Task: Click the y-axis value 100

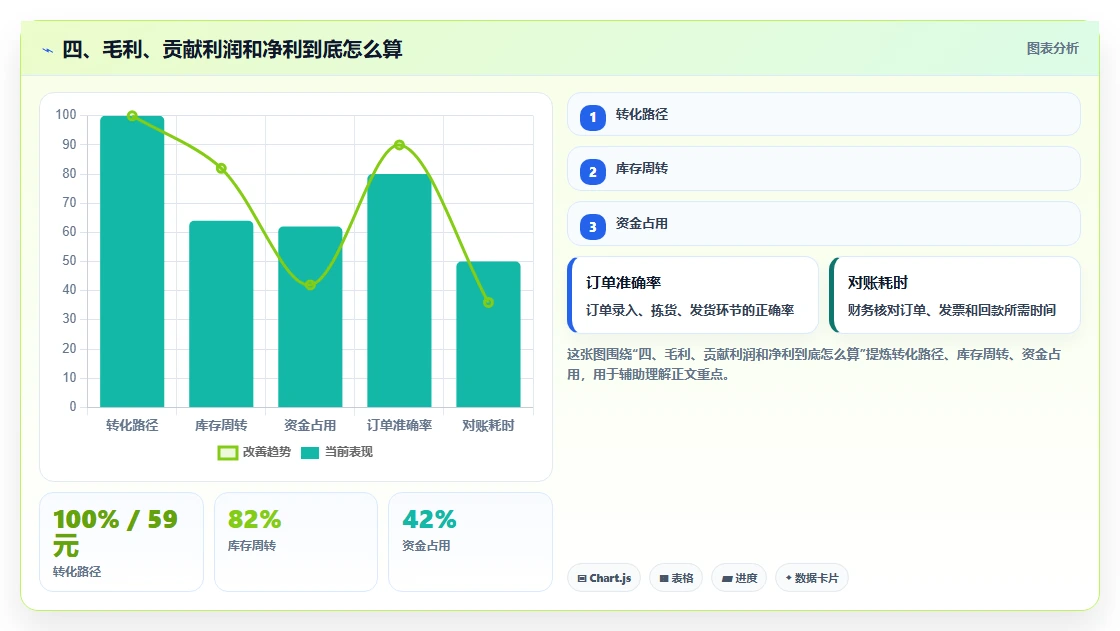Action: [x=66, y=114]
